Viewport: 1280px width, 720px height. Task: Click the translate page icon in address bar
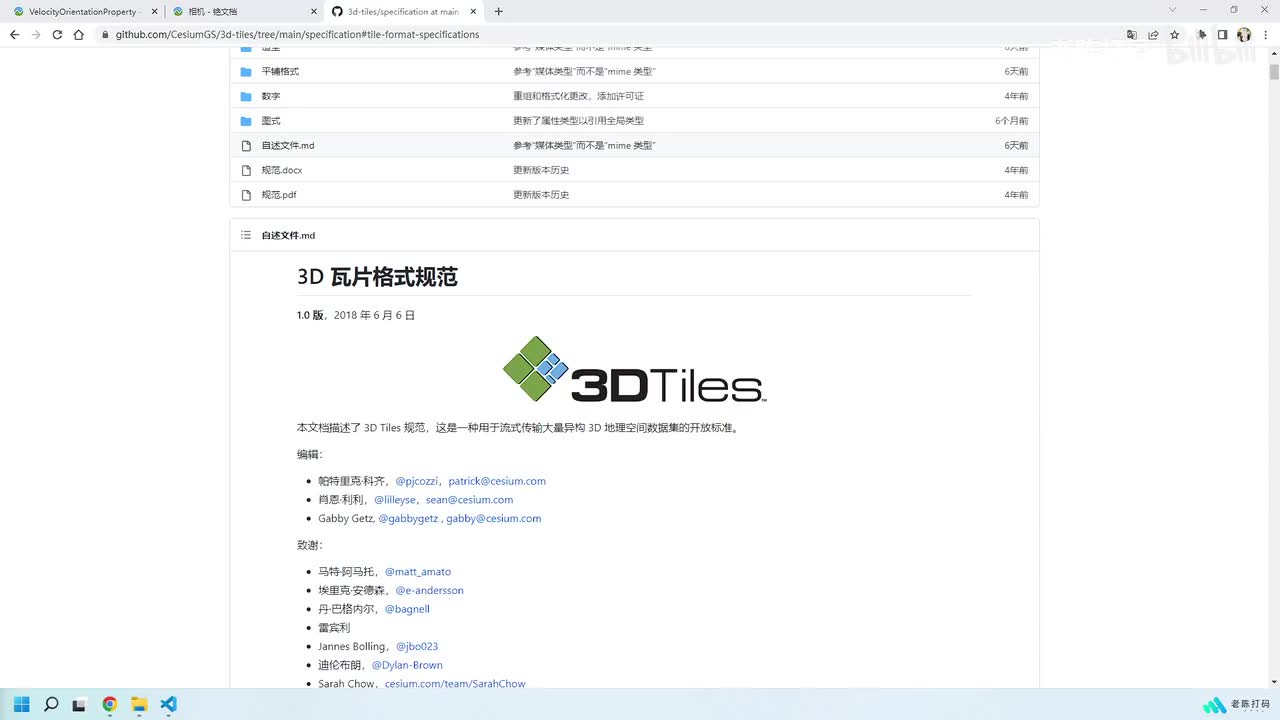1132,34
